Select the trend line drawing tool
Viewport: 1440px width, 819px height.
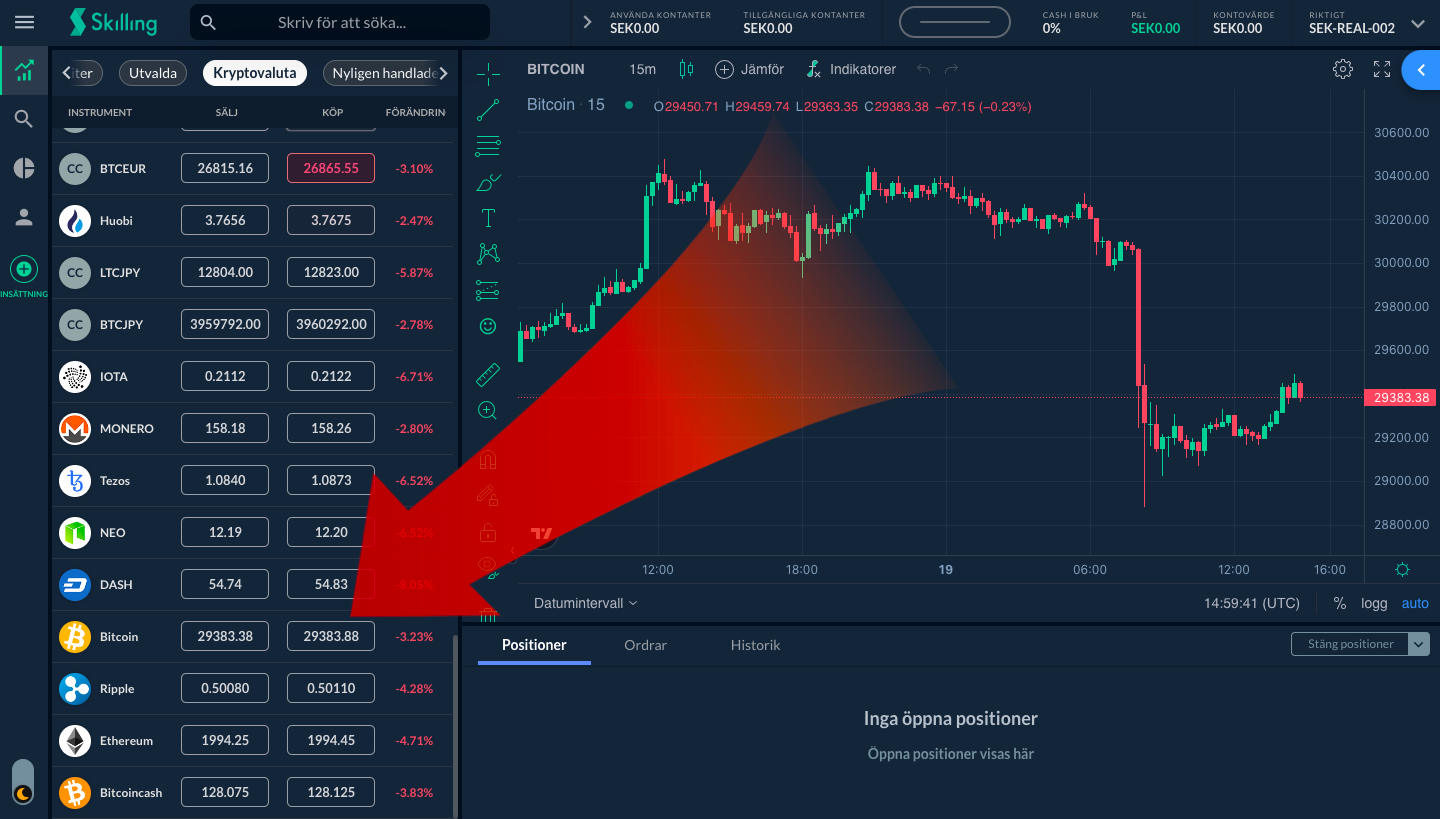click(488, 110)
